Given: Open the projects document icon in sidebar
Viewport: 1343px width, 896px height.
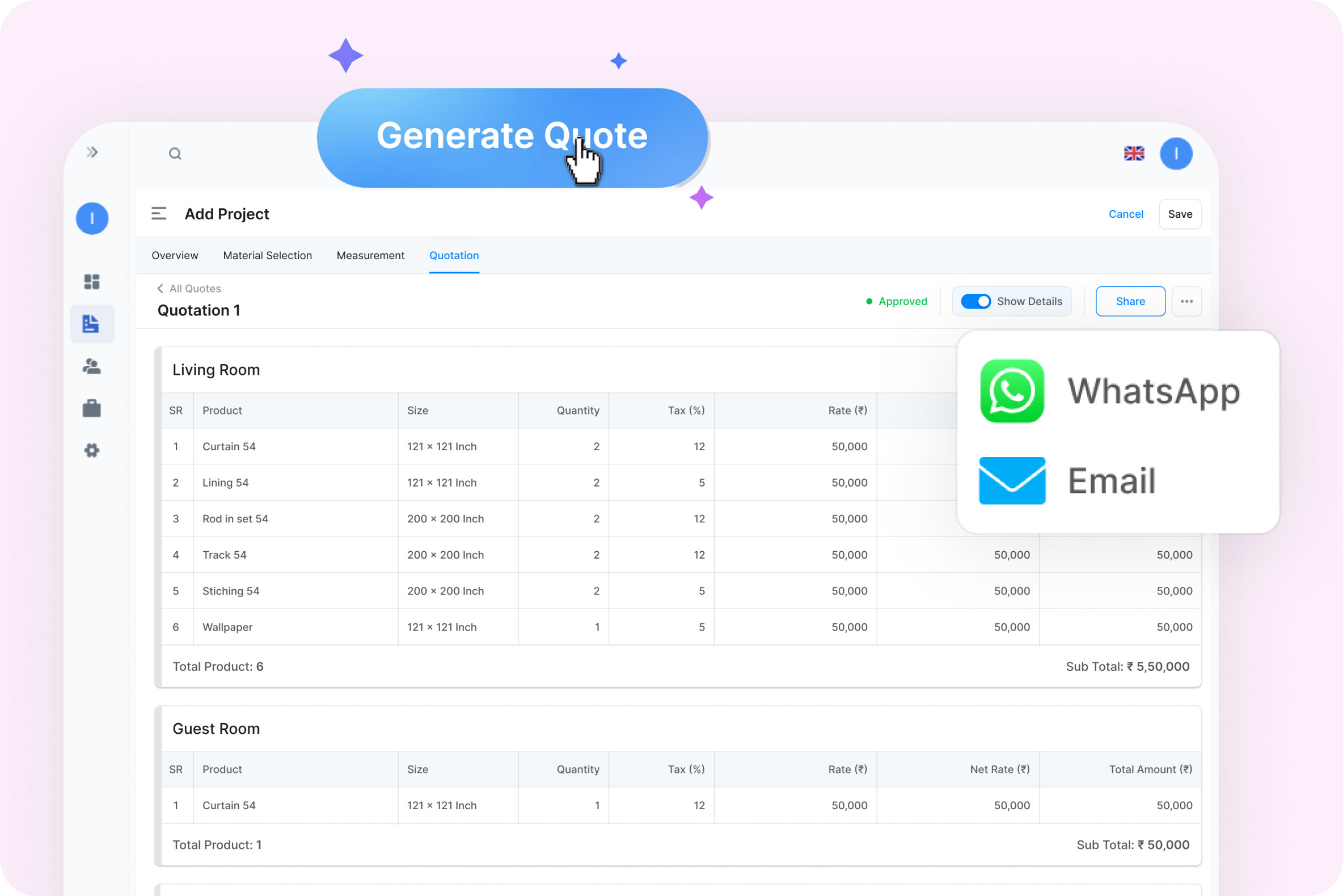Looking at the screenshot, I should coord(91,324).
